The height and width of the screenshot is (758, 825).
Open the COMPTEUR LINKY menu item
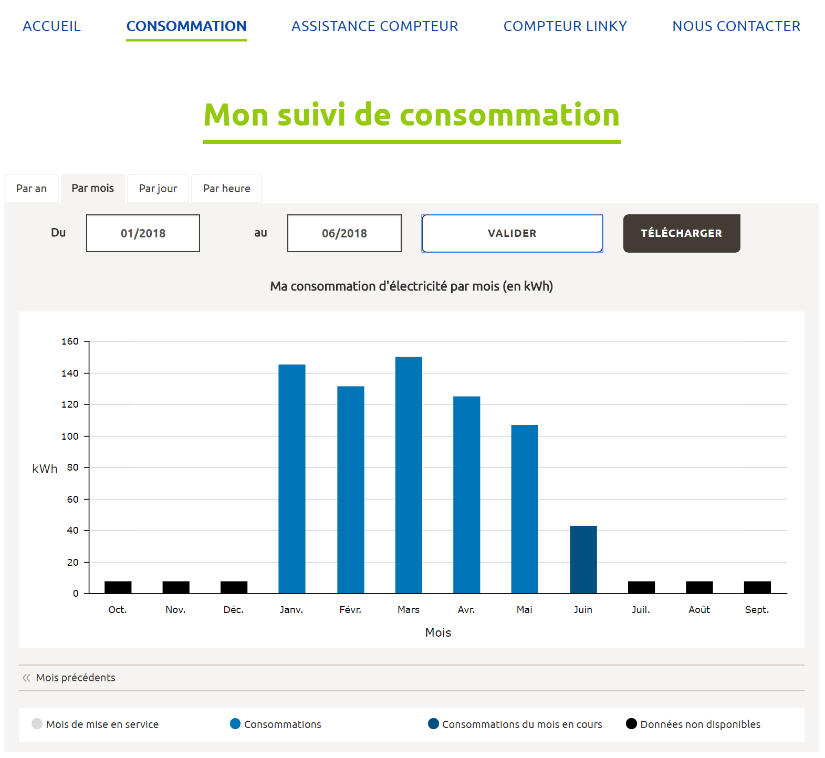coord(565,26)
